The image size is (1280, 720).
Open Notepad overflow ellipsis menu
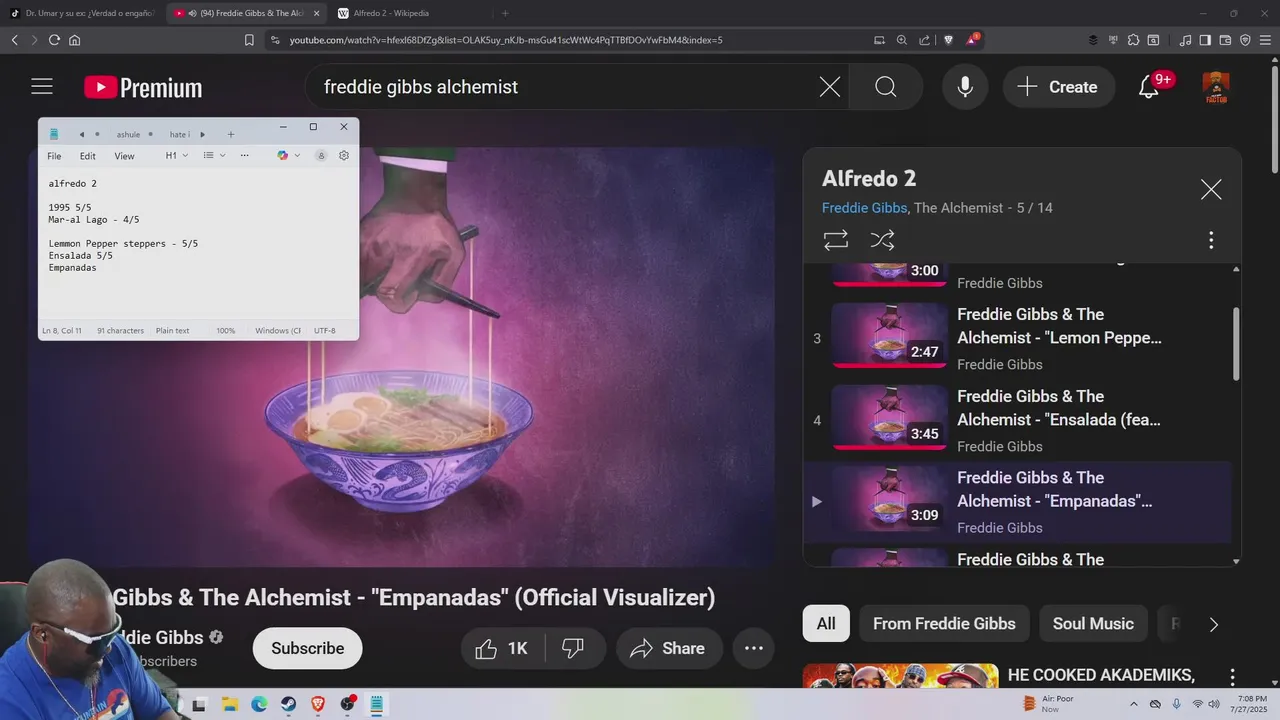tap(244, 156)
